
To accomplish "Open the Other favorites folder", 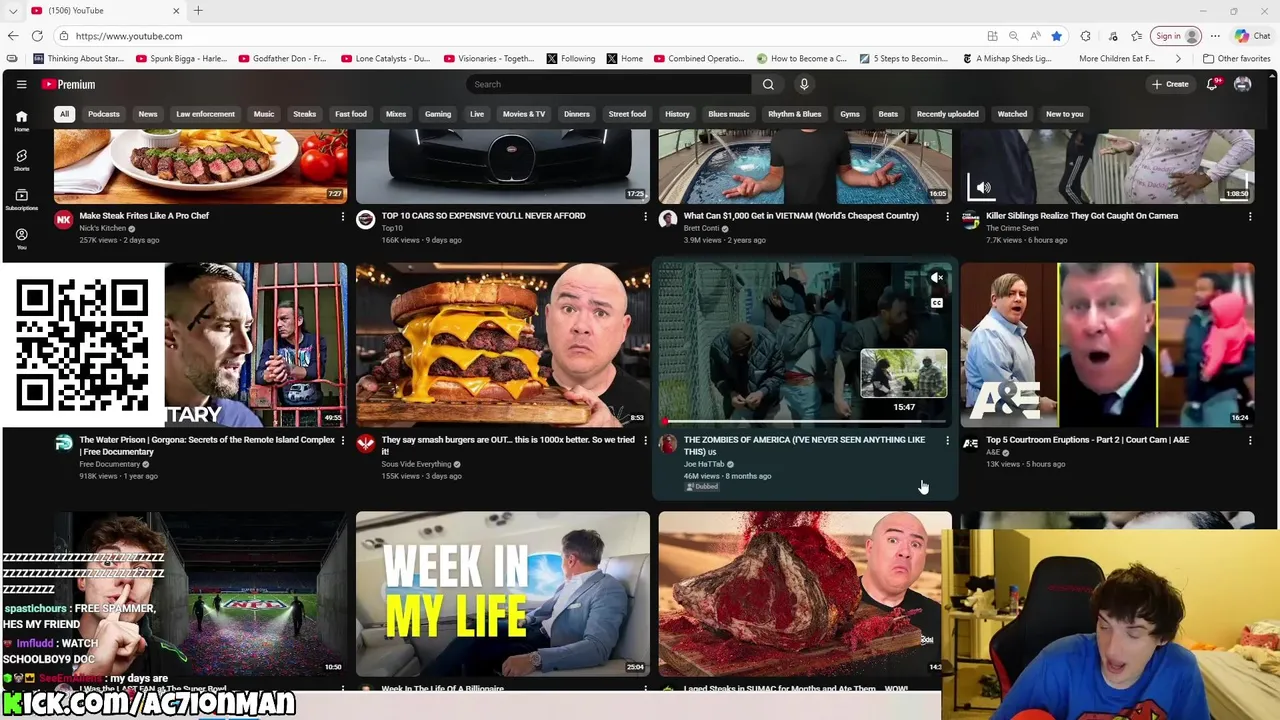I will click(1236, 59).
